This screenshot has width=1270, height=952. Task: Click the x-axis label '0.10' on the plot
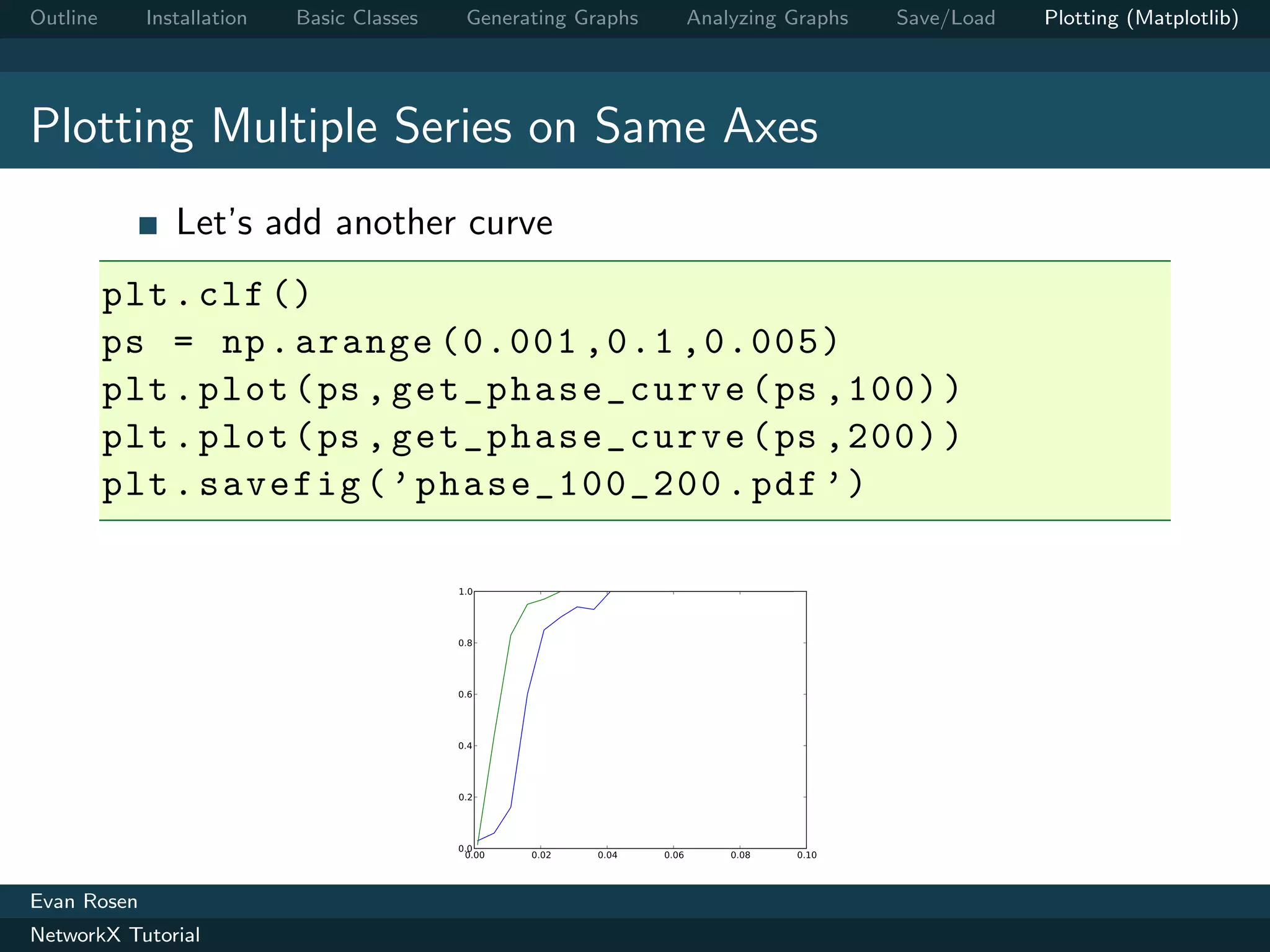tap(807, 855)
